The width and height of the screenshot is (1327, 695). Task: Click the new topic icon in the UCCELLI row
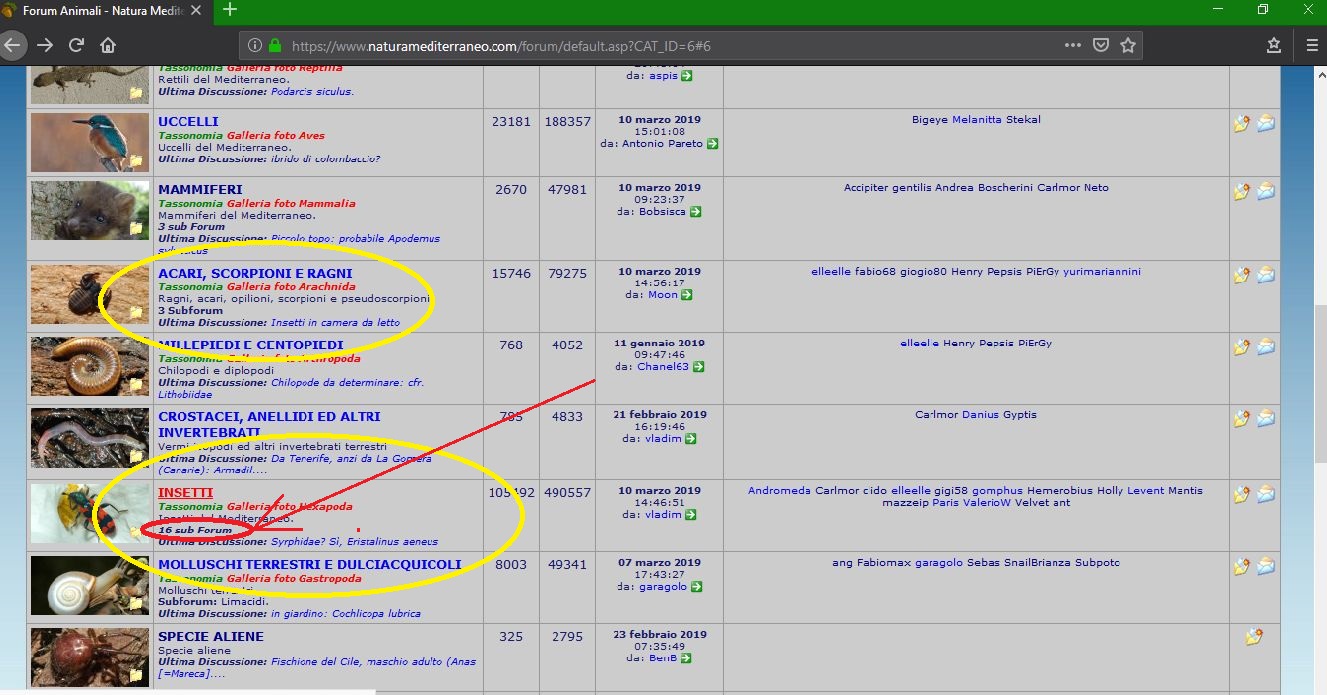click(x=1242, y=124)
